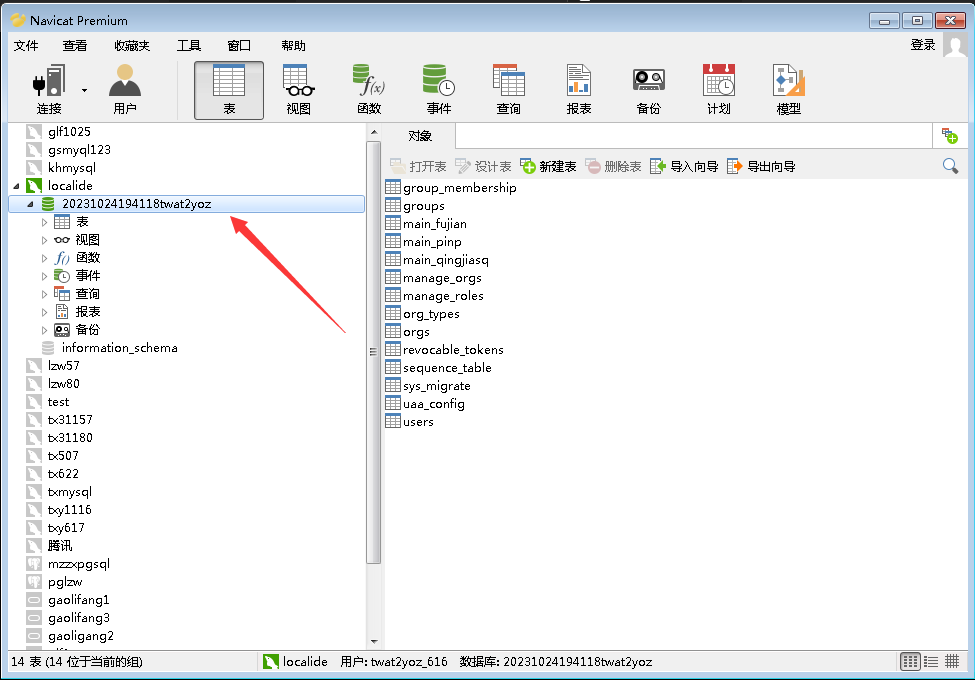Open the 查看 menu
975x680 pixels.
click(x=75, y=45)
